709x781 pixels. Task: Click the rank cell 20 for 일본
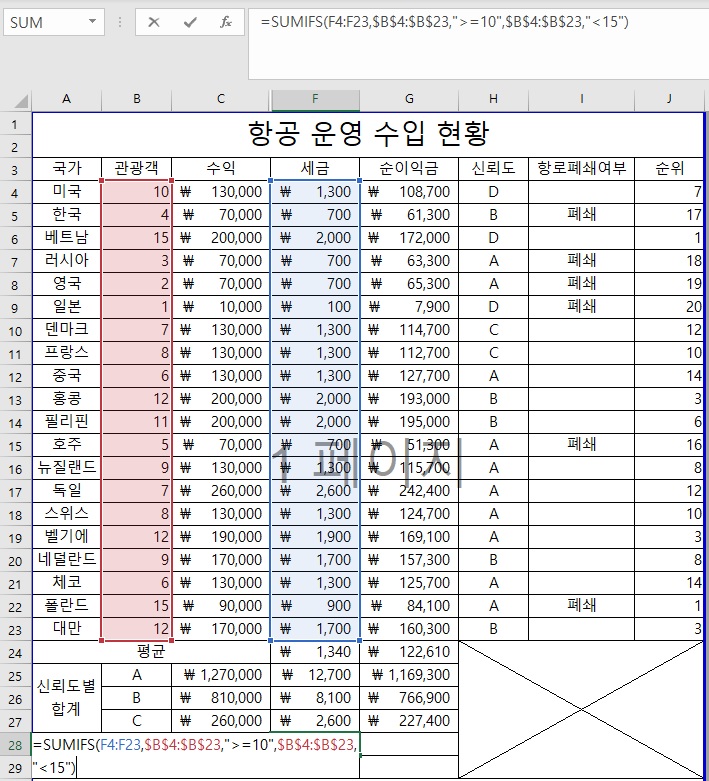(x=669, y=307)
